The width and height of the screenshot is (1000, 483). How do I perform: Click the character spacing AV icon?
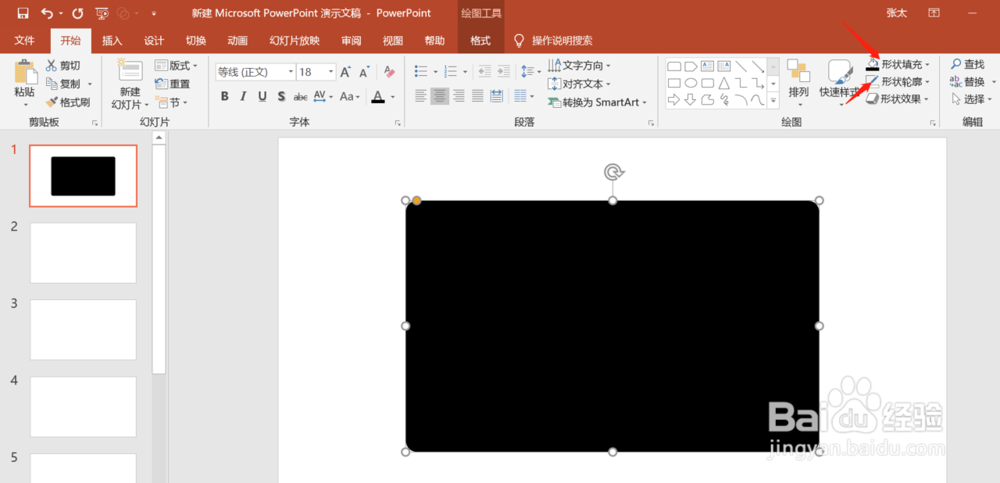pos(322,96)
